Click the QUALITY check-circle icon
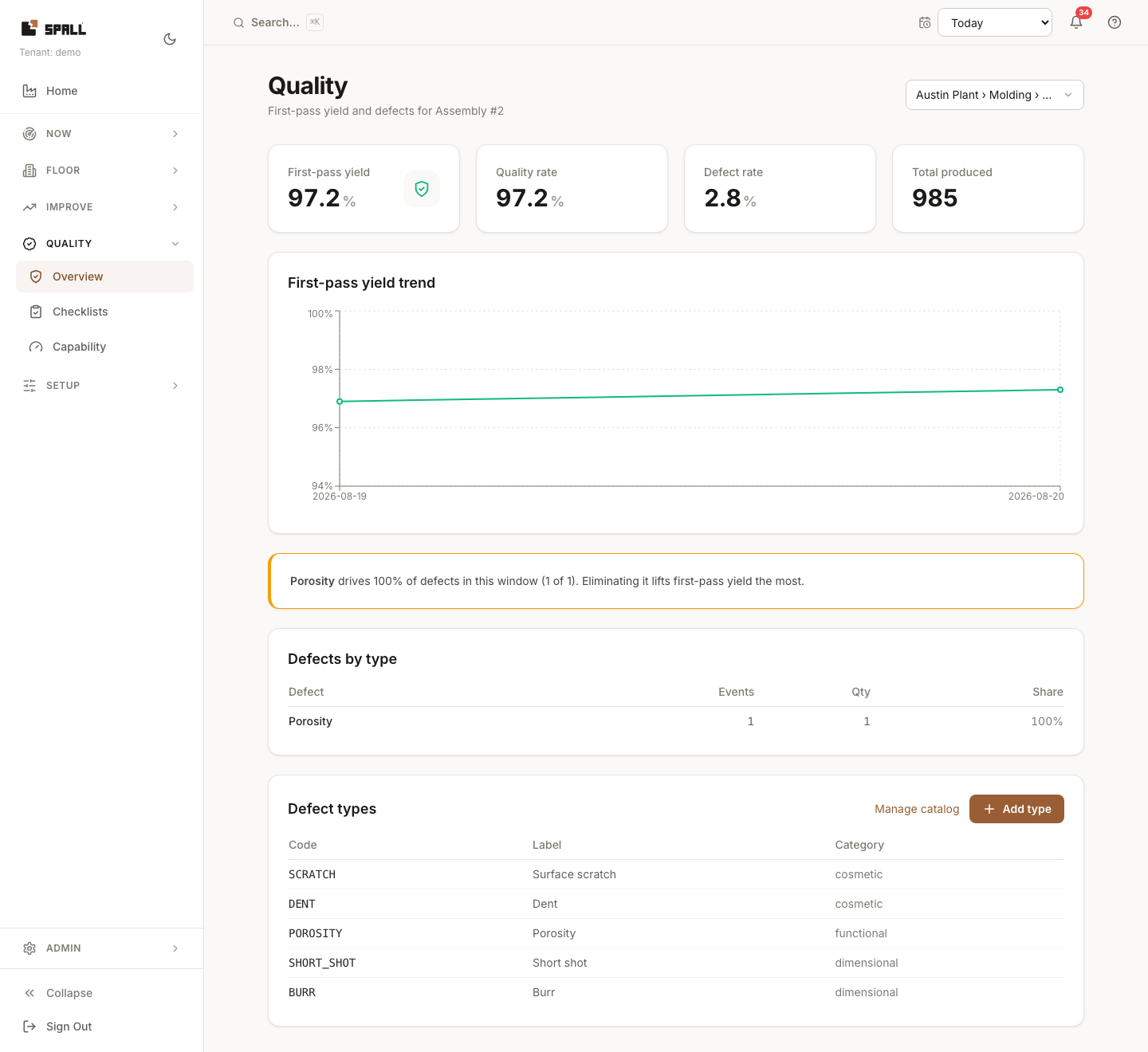The image size is (1148, 1052). 29,244
